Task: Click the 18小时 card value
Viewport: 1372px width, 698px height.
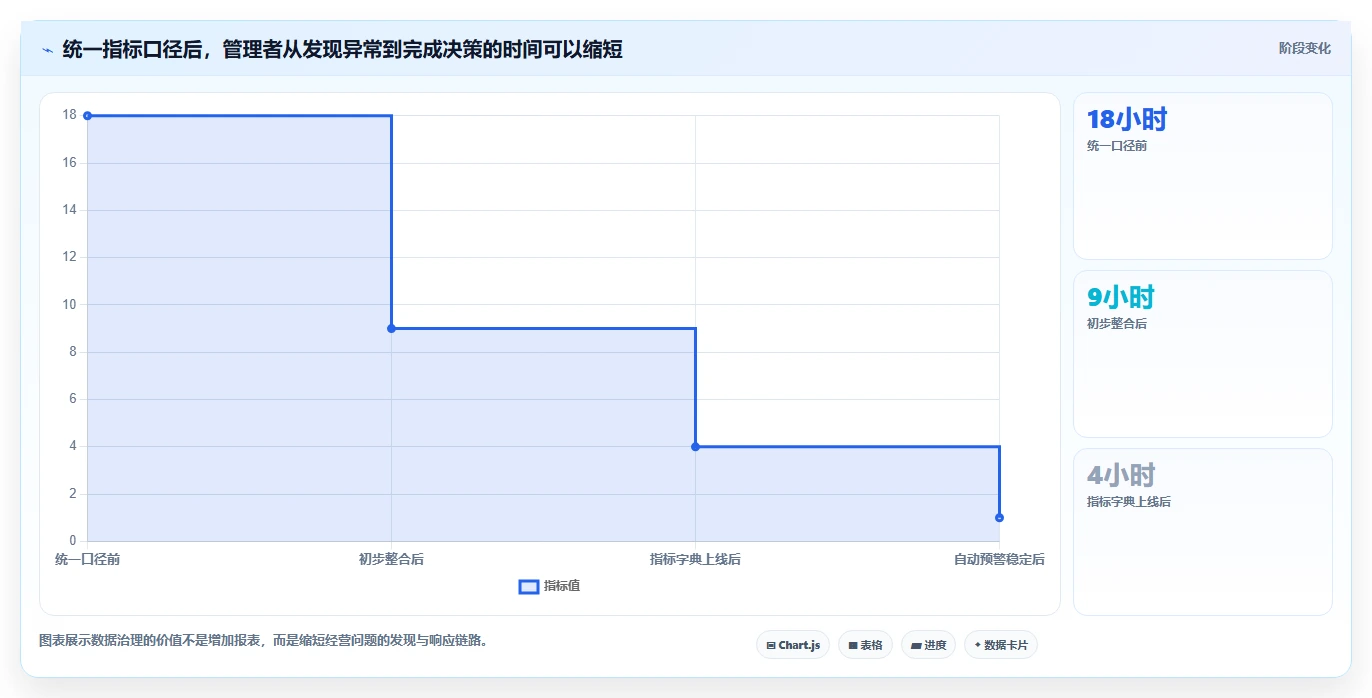Action: (x=1127, y=119)
